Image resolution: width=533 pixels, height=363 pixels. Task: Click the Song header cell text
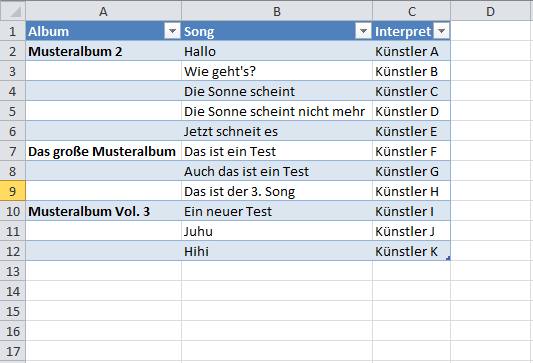coord(199,32)
